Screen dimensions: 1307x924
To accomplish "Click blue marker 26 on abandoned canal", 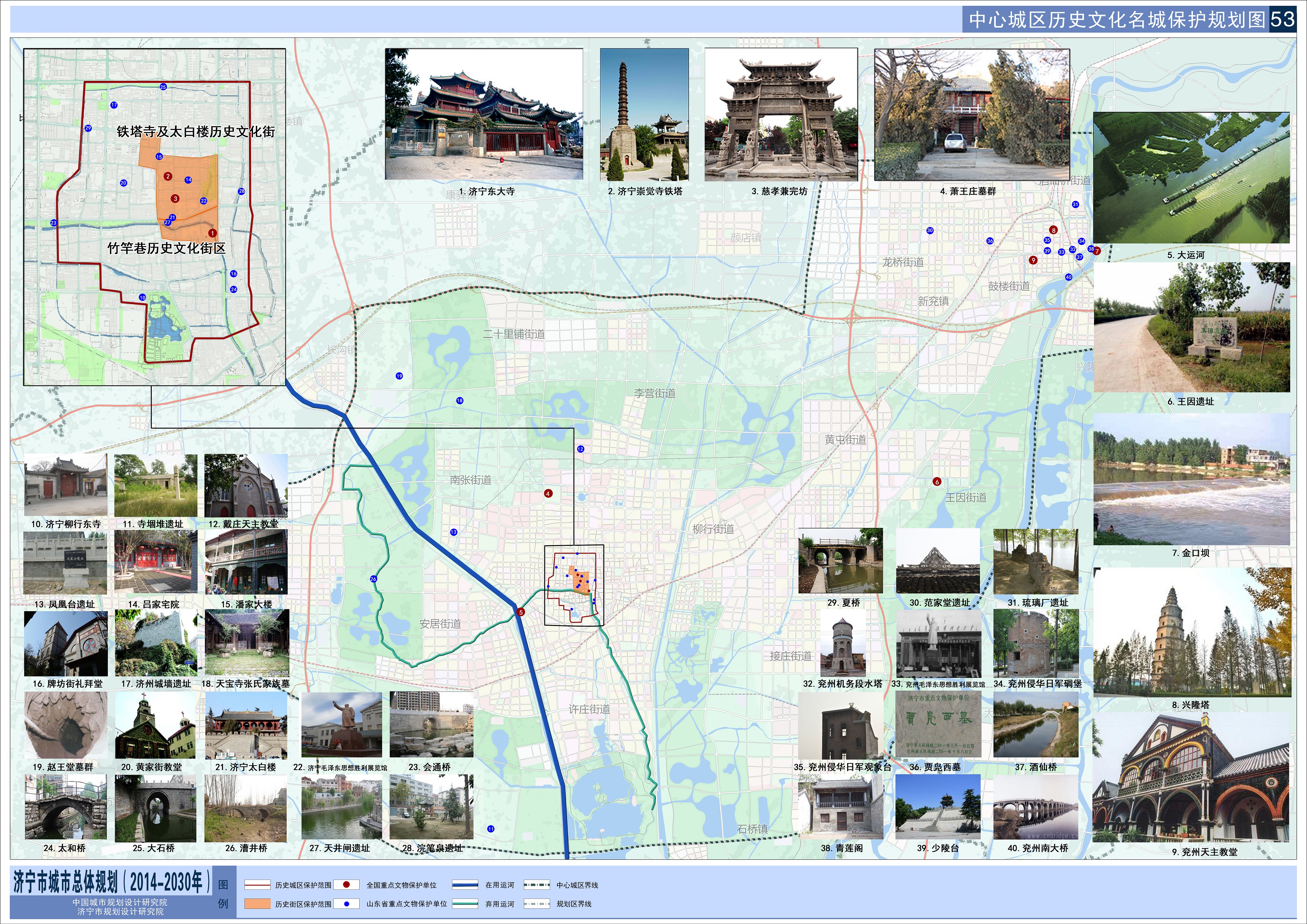I will point(373,579).
